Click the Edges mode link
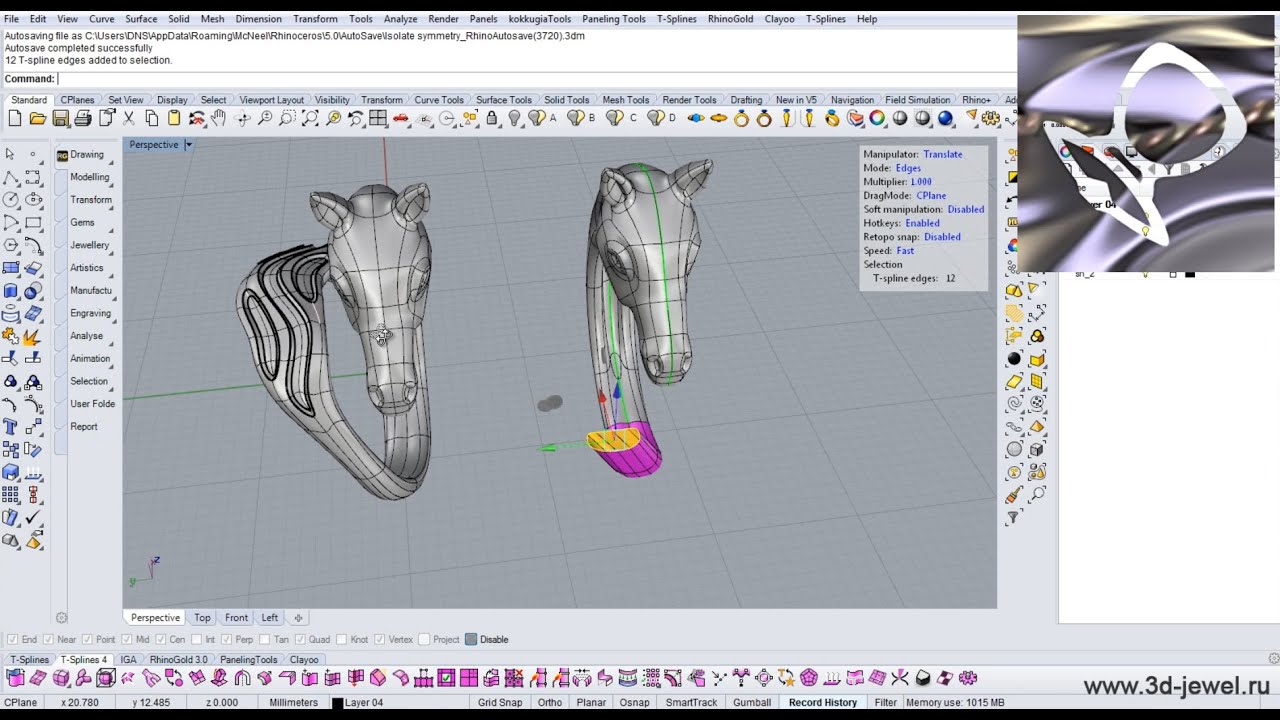The width and height of the screenshot is (1280, 720). (x=908, y=168)
